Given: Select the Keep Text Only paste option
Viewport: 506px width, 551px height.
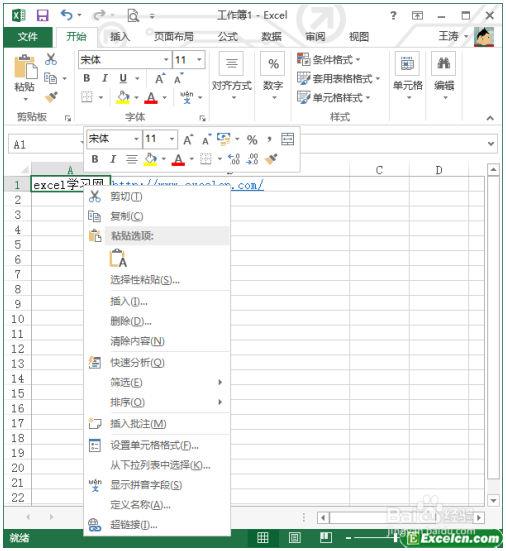Looking at the screenshot, I should [118, 258].
